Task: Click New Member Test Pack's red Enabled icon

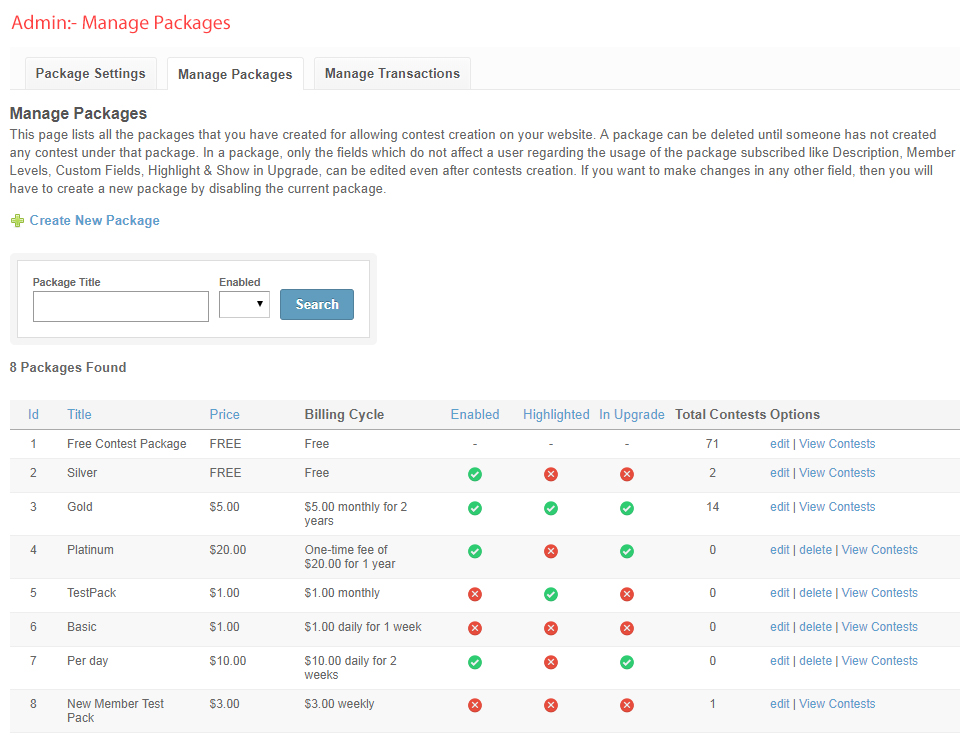Action: pos(475,705)
